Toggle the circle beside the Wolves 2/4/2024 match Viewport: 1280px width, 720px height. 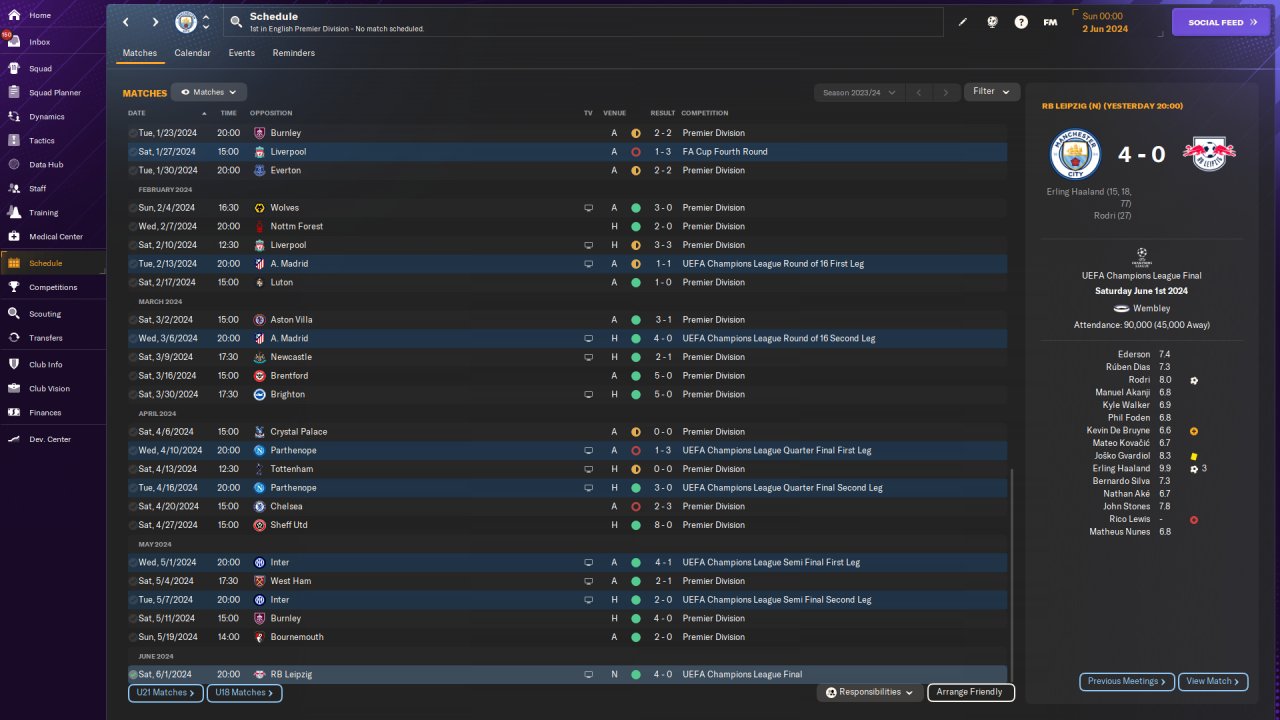133,208
